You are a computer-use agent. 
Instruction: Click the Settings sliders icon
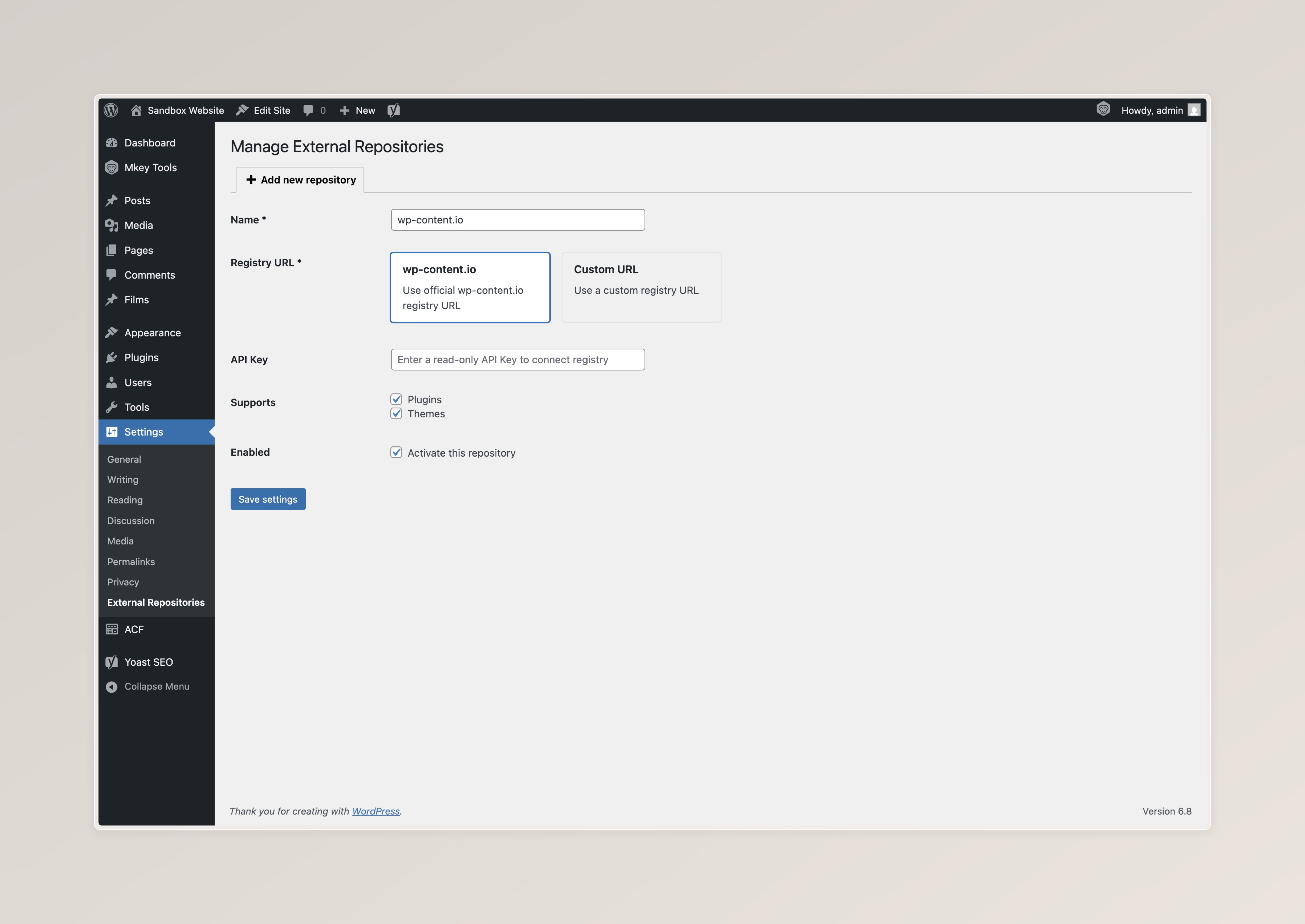tap(112, 432)
